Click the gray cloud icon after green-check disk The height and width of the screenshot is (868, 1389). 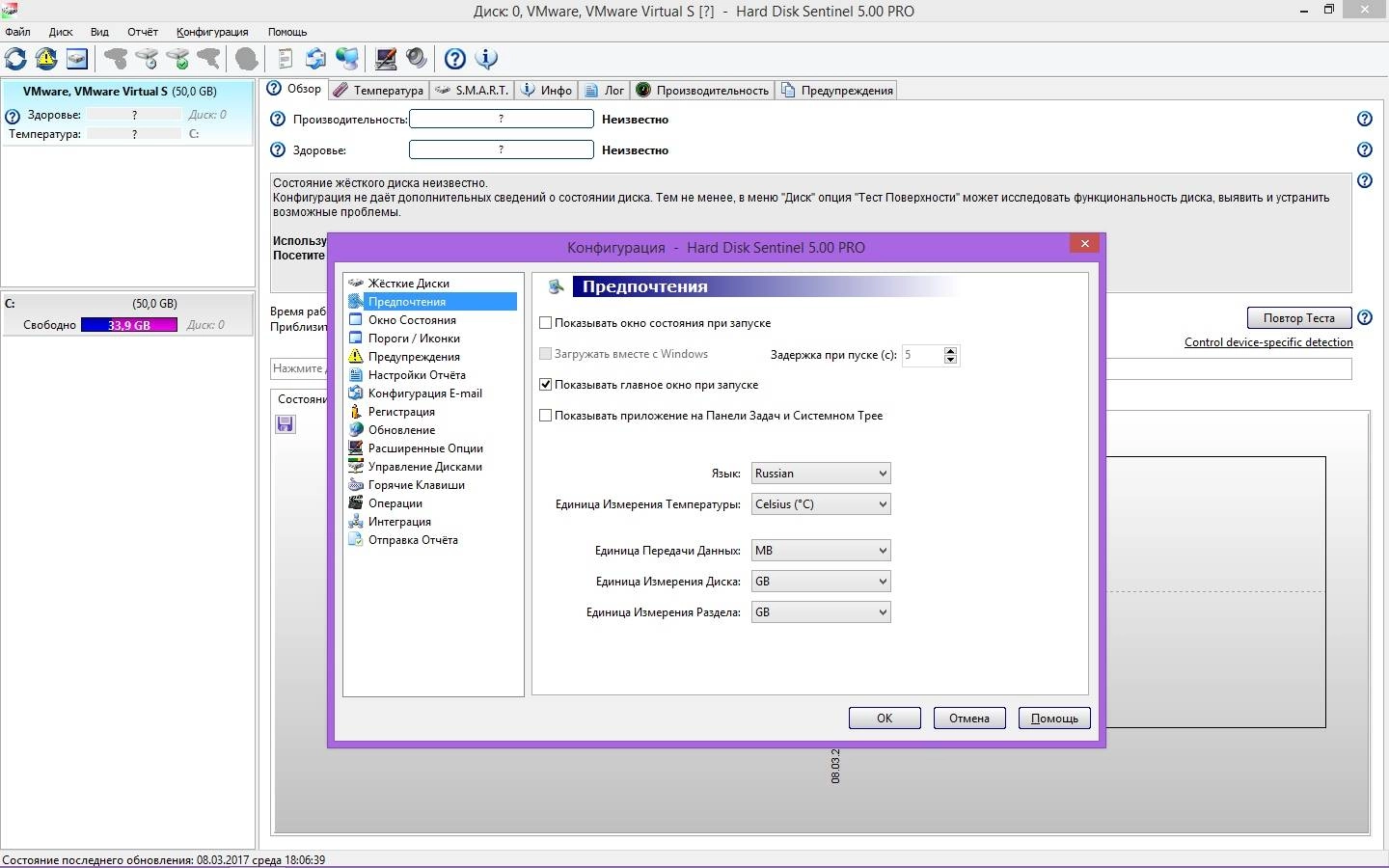tap(208, 59)
